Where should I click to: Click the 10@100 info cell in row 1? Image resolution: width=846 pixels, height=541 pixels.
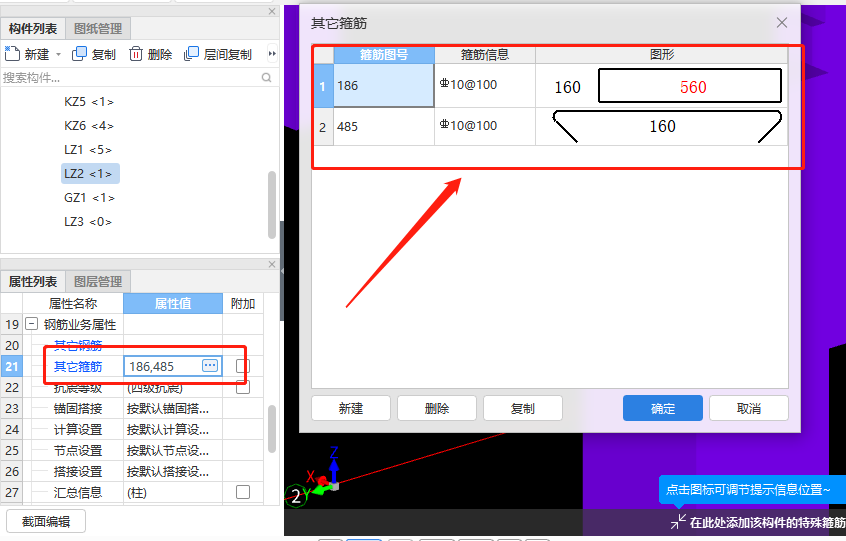[x=485, y=85]
